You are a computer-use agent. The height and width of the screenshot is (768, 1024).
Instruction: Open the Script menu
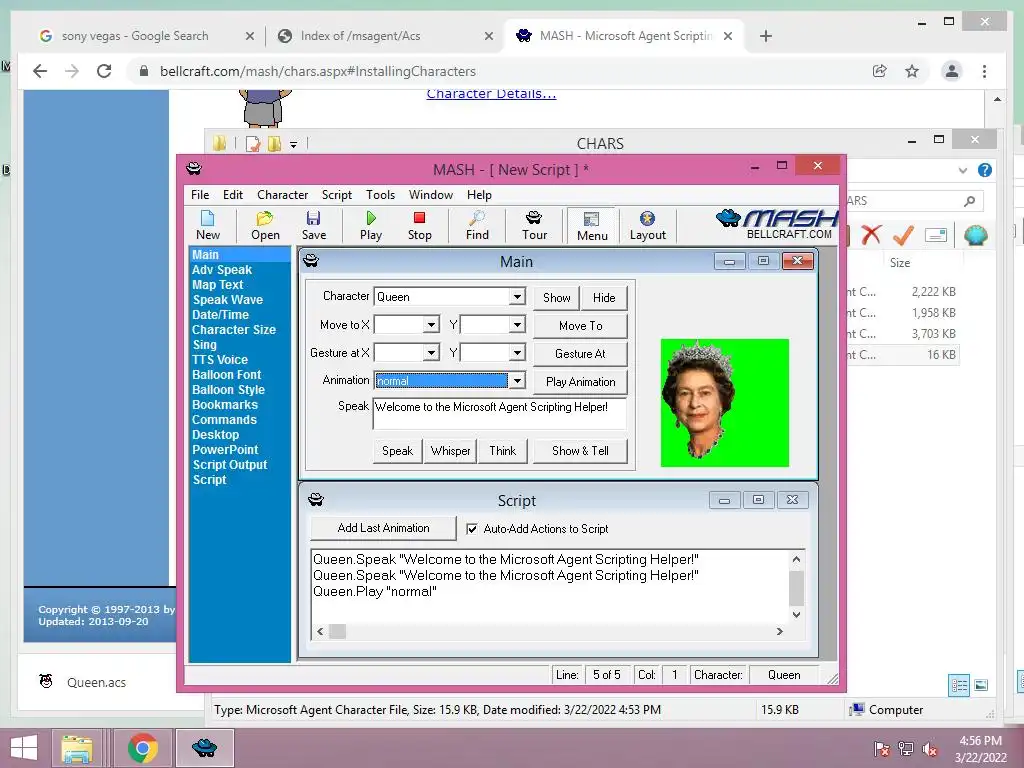(337, 195)
